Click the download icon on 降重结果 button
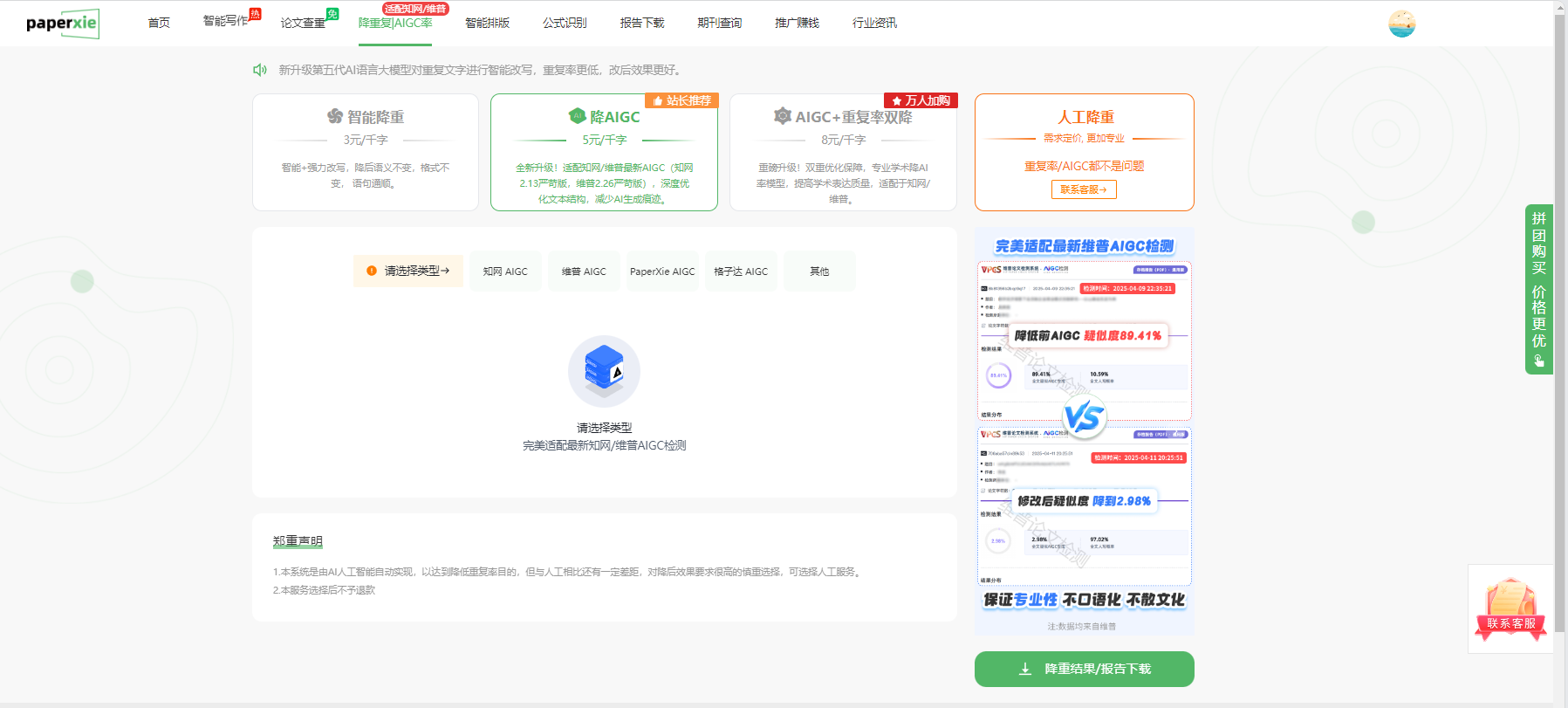The image size is (1568, 708). point(1025,669)
